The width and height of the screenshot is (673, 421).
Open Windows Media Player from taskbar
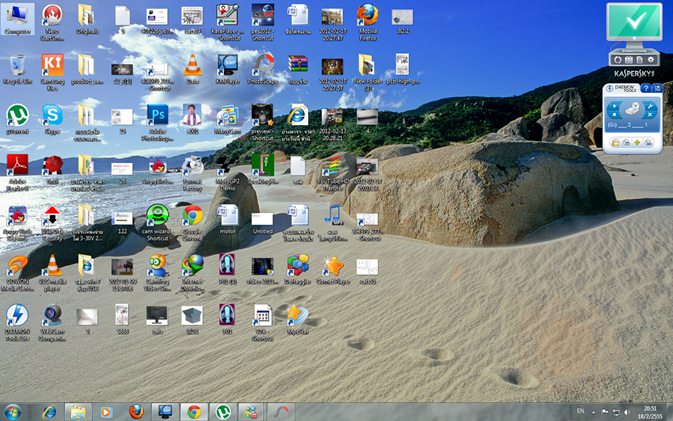[x=106, y=412]
